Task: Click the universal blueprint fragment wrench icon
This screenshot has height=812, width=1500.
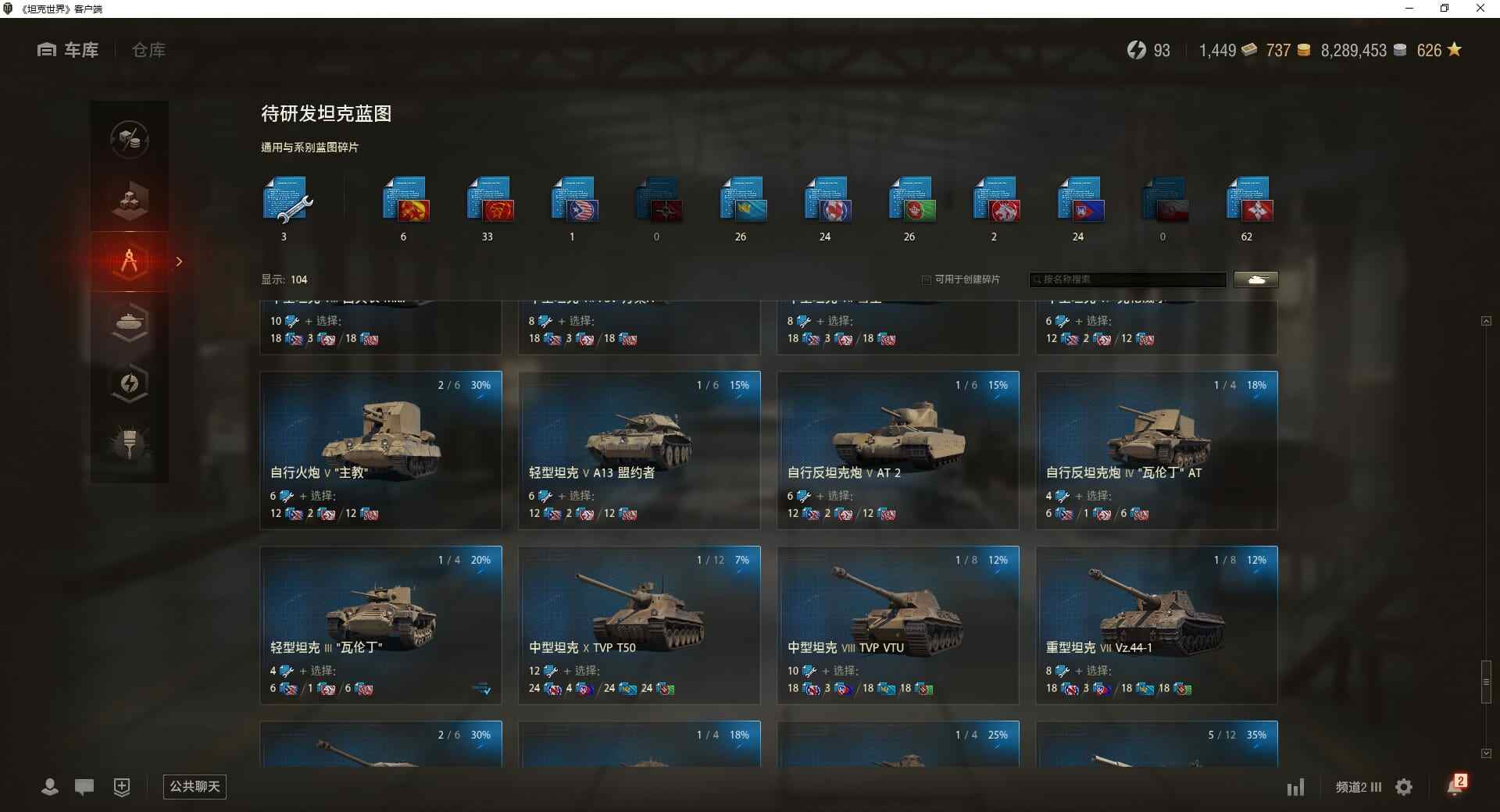Action: (287, 201)
